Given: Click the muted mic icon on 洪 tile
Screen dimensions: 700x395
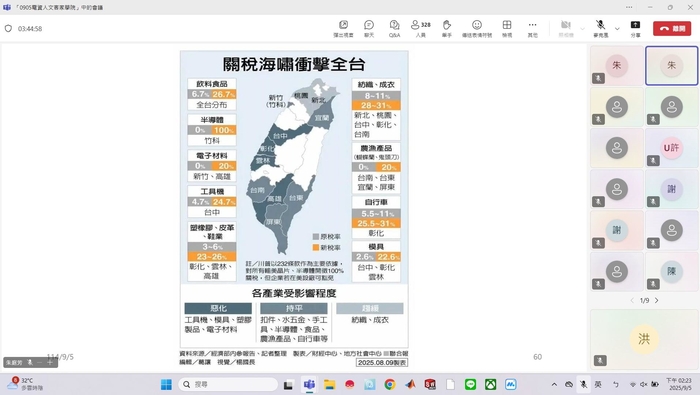Looking at the screenshot, I should click(600, 360).
